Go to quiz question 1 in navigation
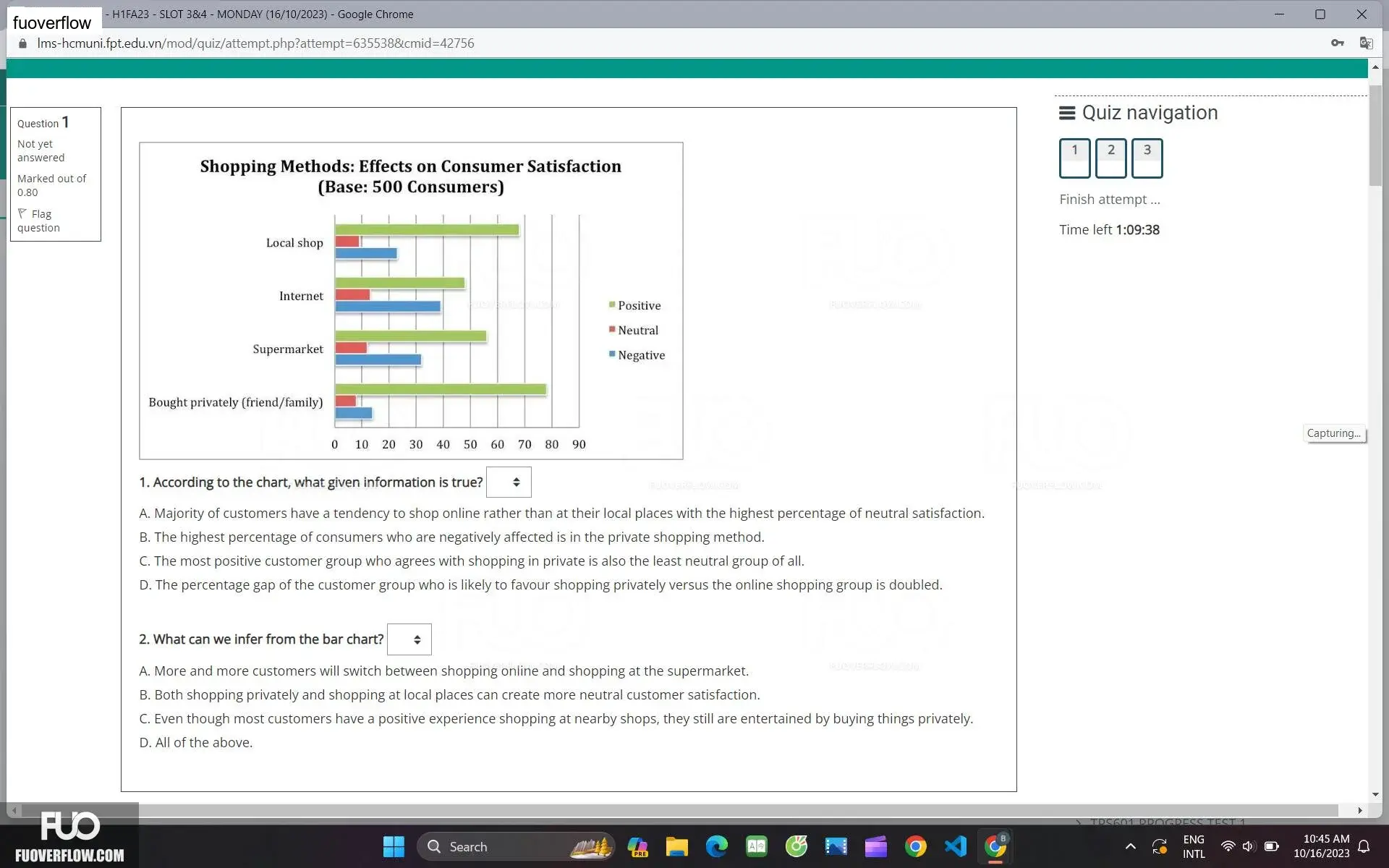 point(1074,158)
